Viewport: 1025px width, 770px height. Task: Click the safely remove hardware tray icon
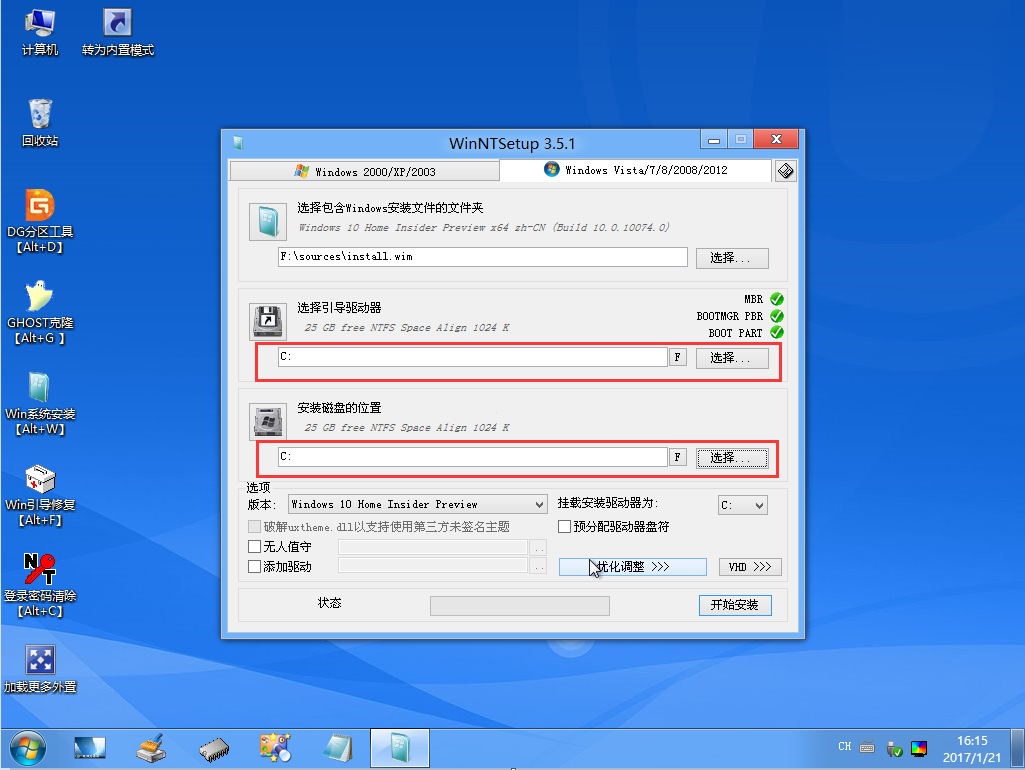[894, 749]
